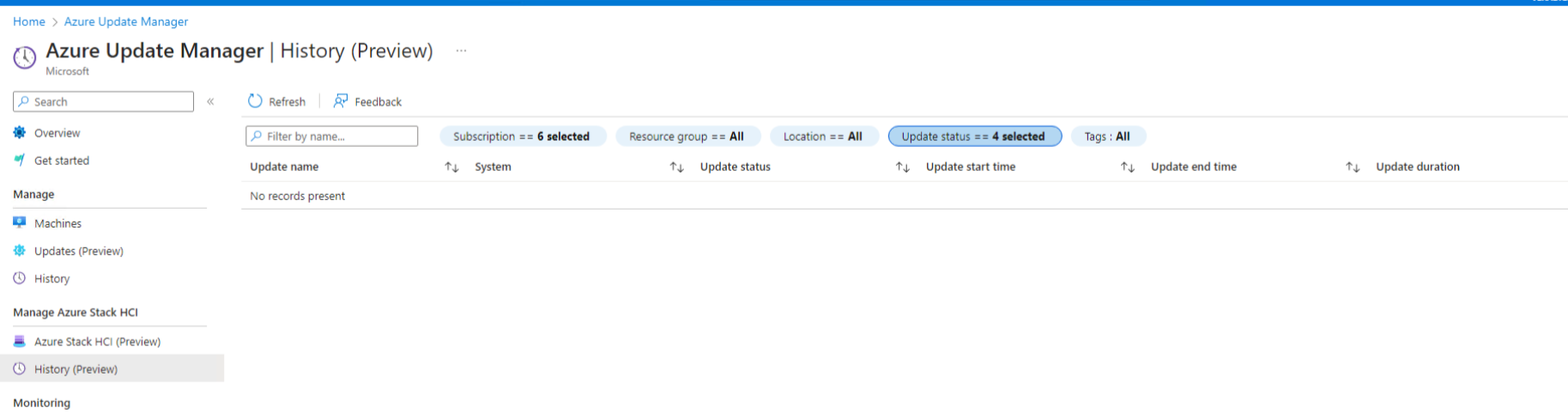This screenshot has width=1568, height=414.
Task: Collapse the sidebar with double chevron
Action: pyautogui.click(x=210, y=101)
